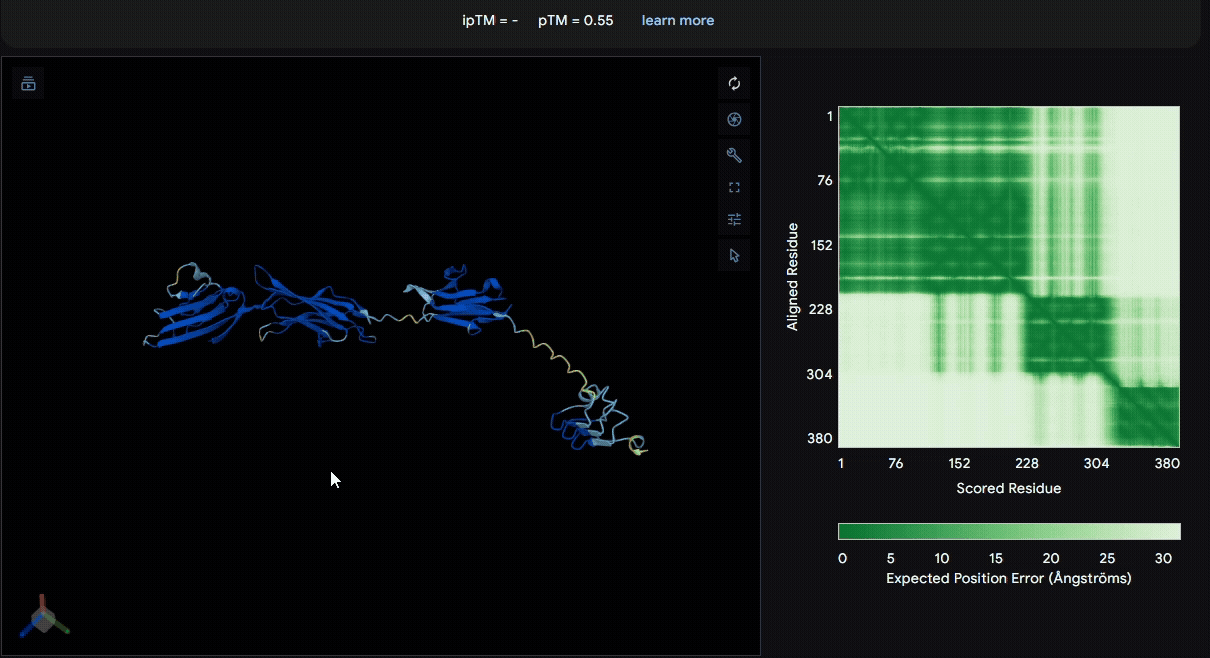The width and height of the screenshot is (1210, 658).
Task: Open the animation/state panel icon at top-left
Action: (28, 83)
